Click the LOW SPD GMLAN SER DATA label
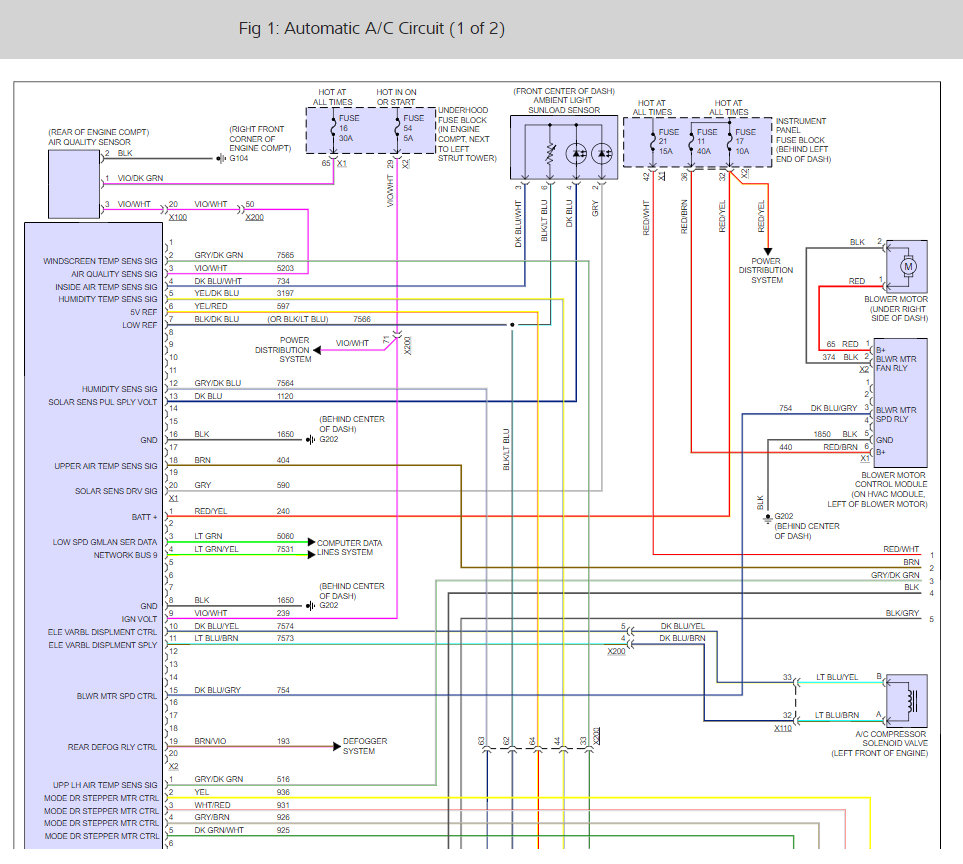Image resolution: width=963 pixels, height=864 pixels. (104, 542)
